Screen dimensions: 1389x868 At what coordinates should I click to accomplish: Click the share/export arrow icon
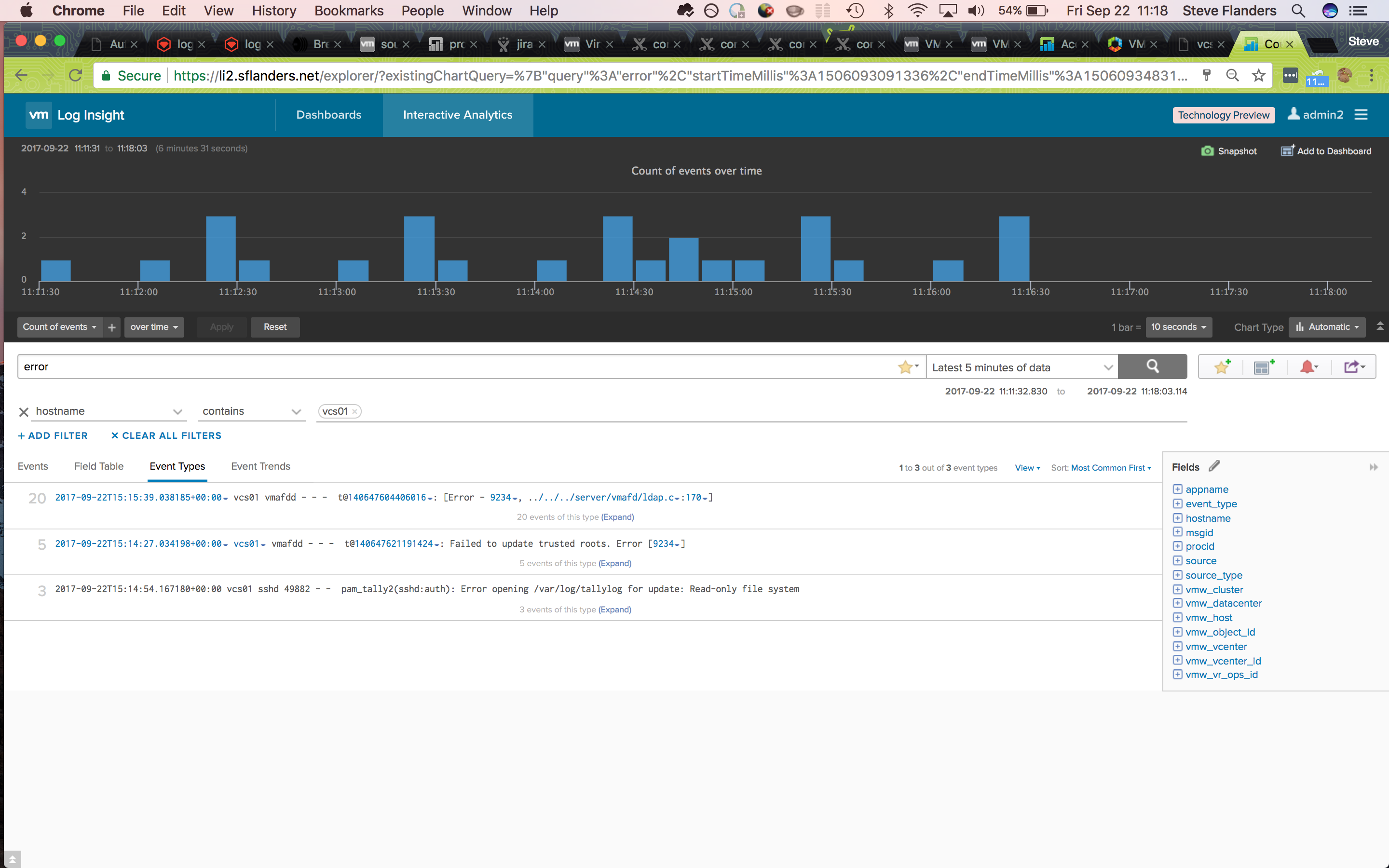tap(1353, 367)
